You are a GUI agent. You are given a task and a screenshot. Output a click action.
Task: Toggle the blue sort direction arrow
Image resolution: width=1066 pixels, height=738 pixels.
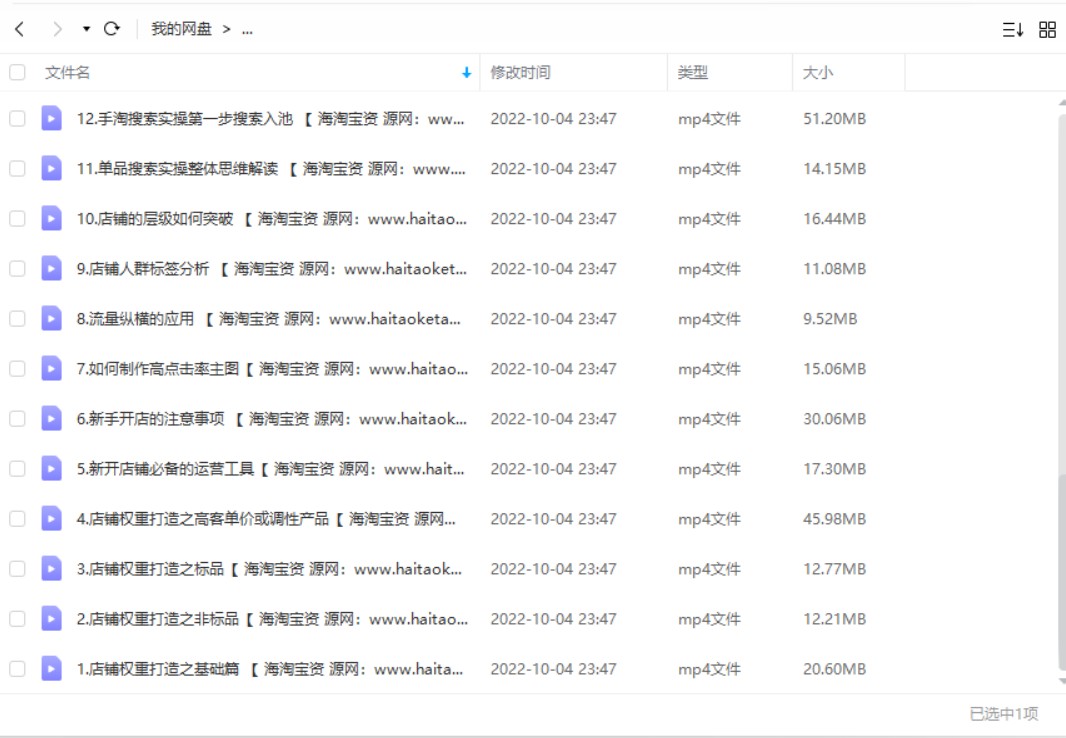coord(466,72)
